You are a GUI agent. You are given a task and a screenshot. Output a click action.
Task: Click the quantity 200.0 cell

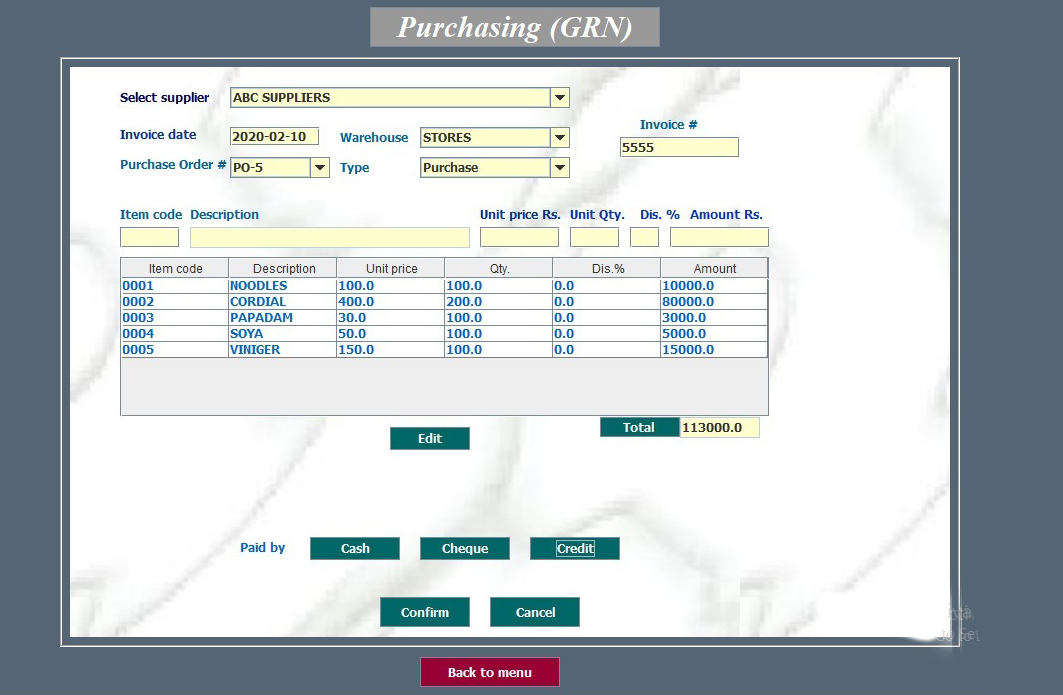pos(498,302)
